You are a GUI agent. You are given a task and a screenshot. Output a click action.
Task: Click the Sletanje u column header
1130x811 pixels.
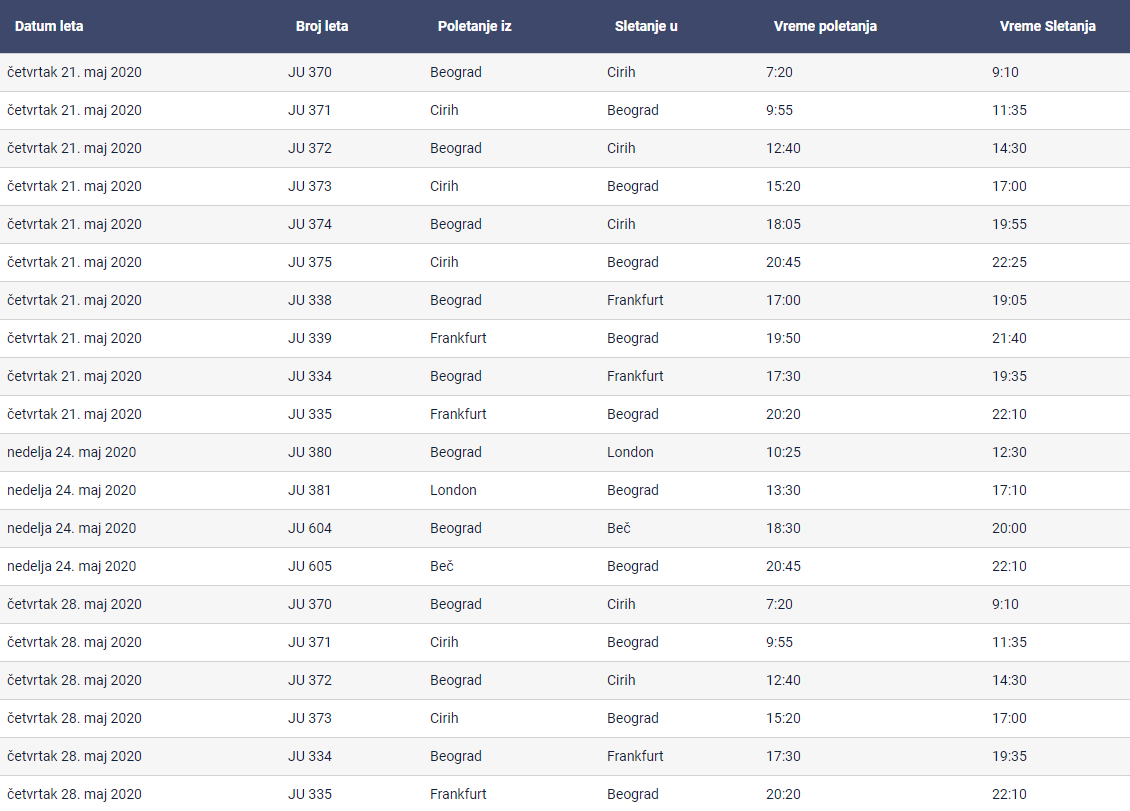tap(646, 26)
